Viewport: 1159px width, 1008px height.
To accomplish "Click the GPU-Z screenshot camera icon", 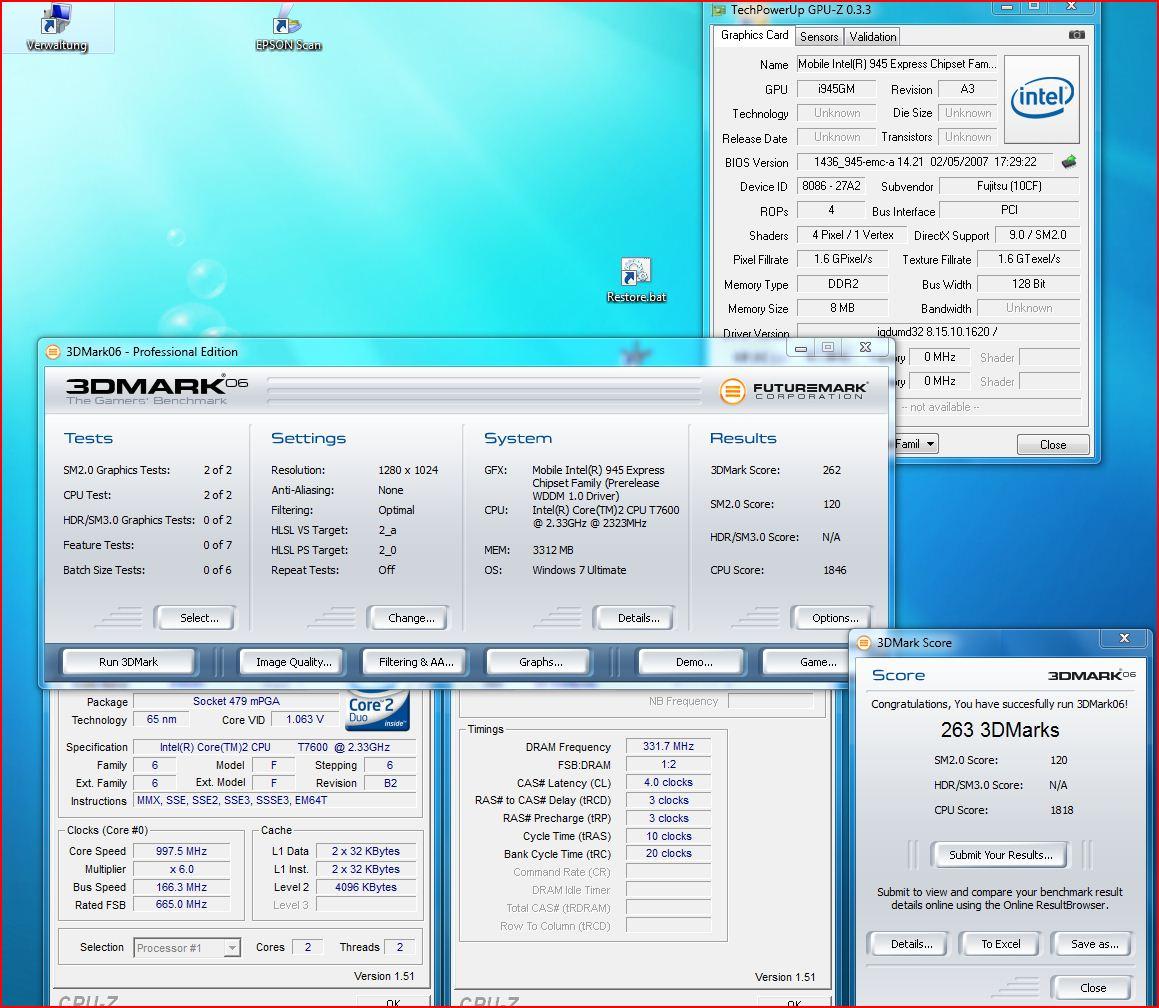I will click(1077, 35).
